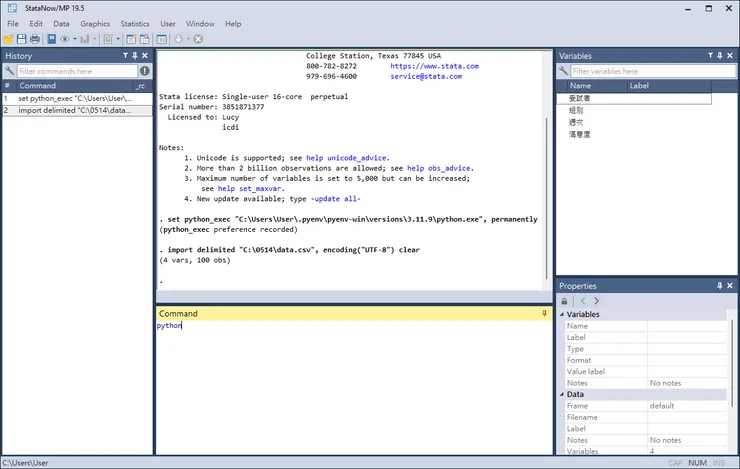740x469 pixels.
Task: Open the Viewer icon dropdown arrow
Action: click(x=75, y=39)
